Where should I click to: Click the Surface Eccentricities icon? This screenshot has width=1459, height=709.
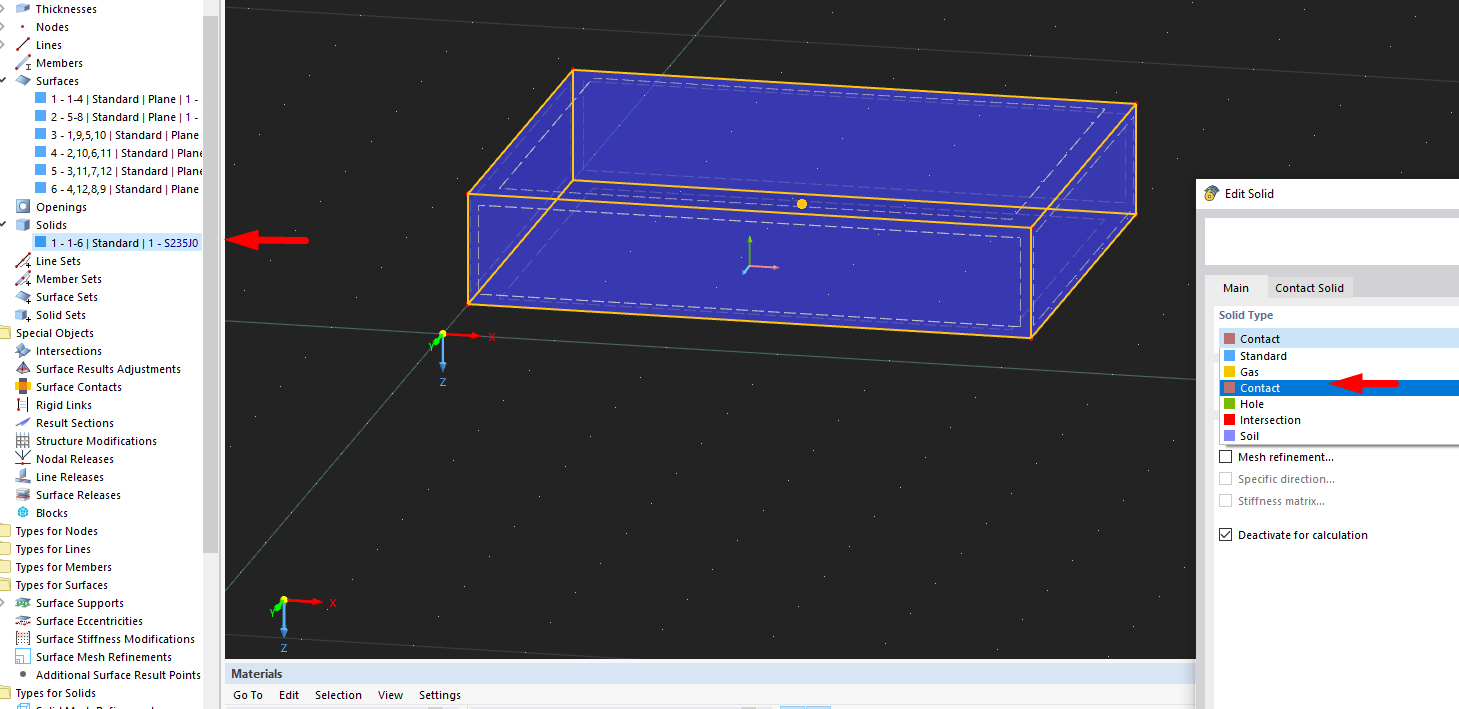click(x=24, y=620)
